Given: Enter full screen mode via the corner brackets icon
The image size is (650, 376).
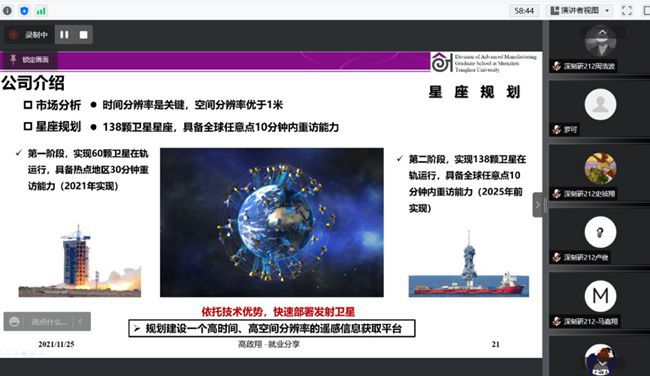Looking at the screenshot, I should (x=627, y=10).
